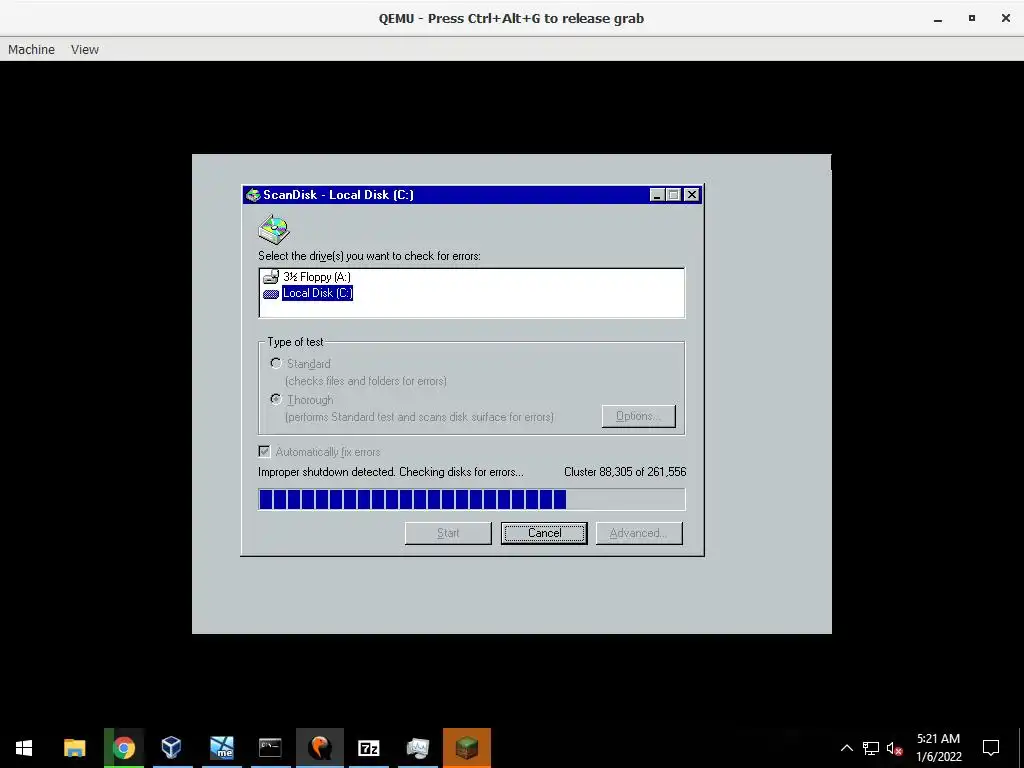Close the ScanDisk window
The width and height of the screenshot is (1024, 768).
[692, 195]
